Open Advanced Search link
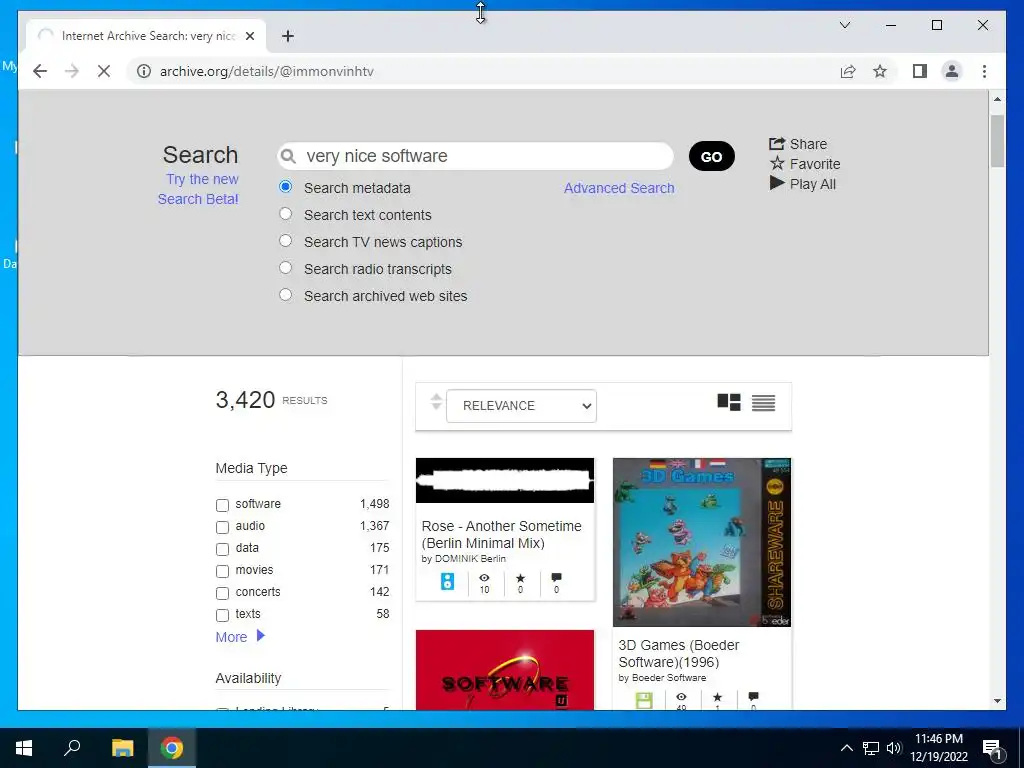 (x=619, y=188)
